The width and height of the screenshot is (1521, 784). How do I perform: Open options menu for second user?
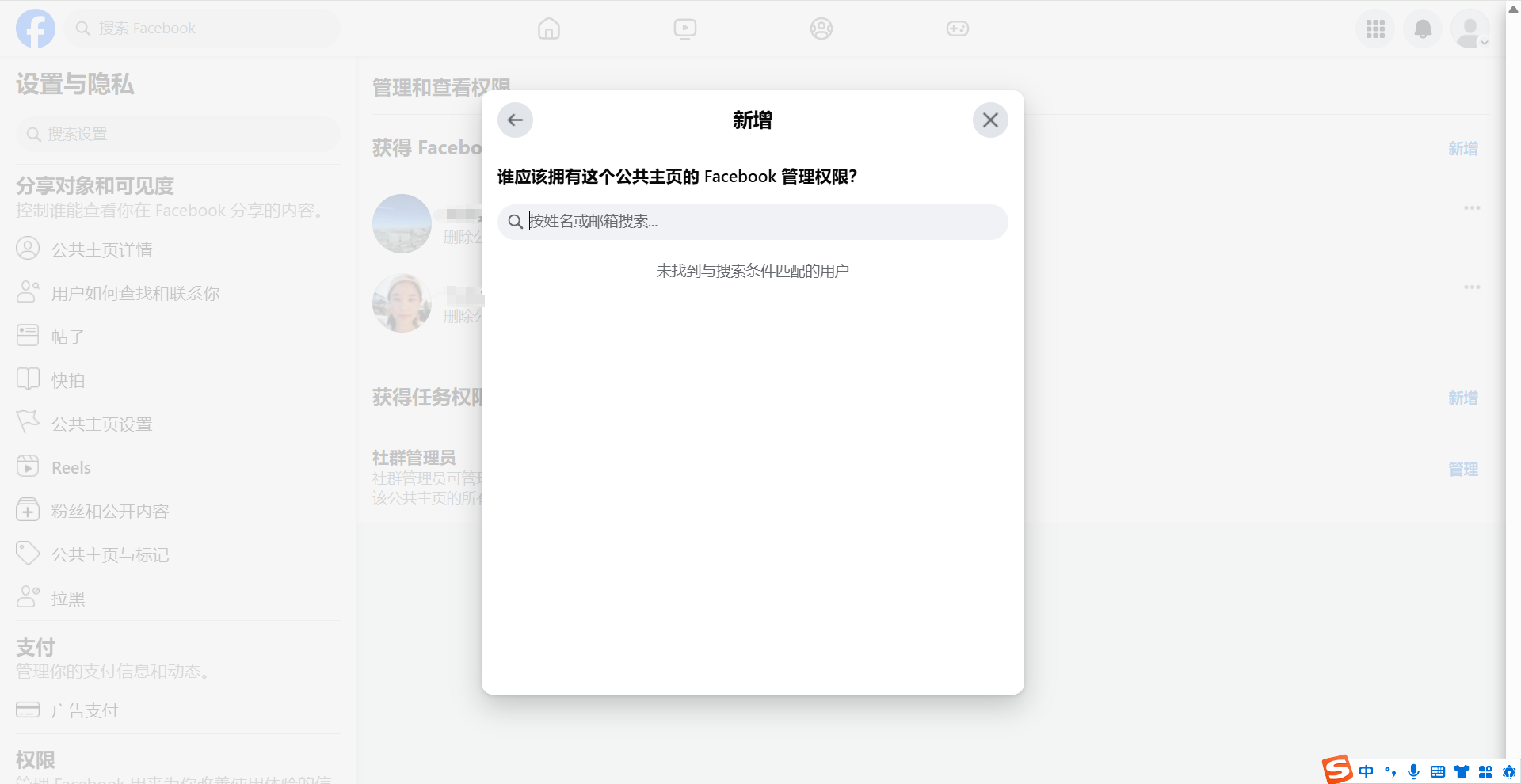1472,287
